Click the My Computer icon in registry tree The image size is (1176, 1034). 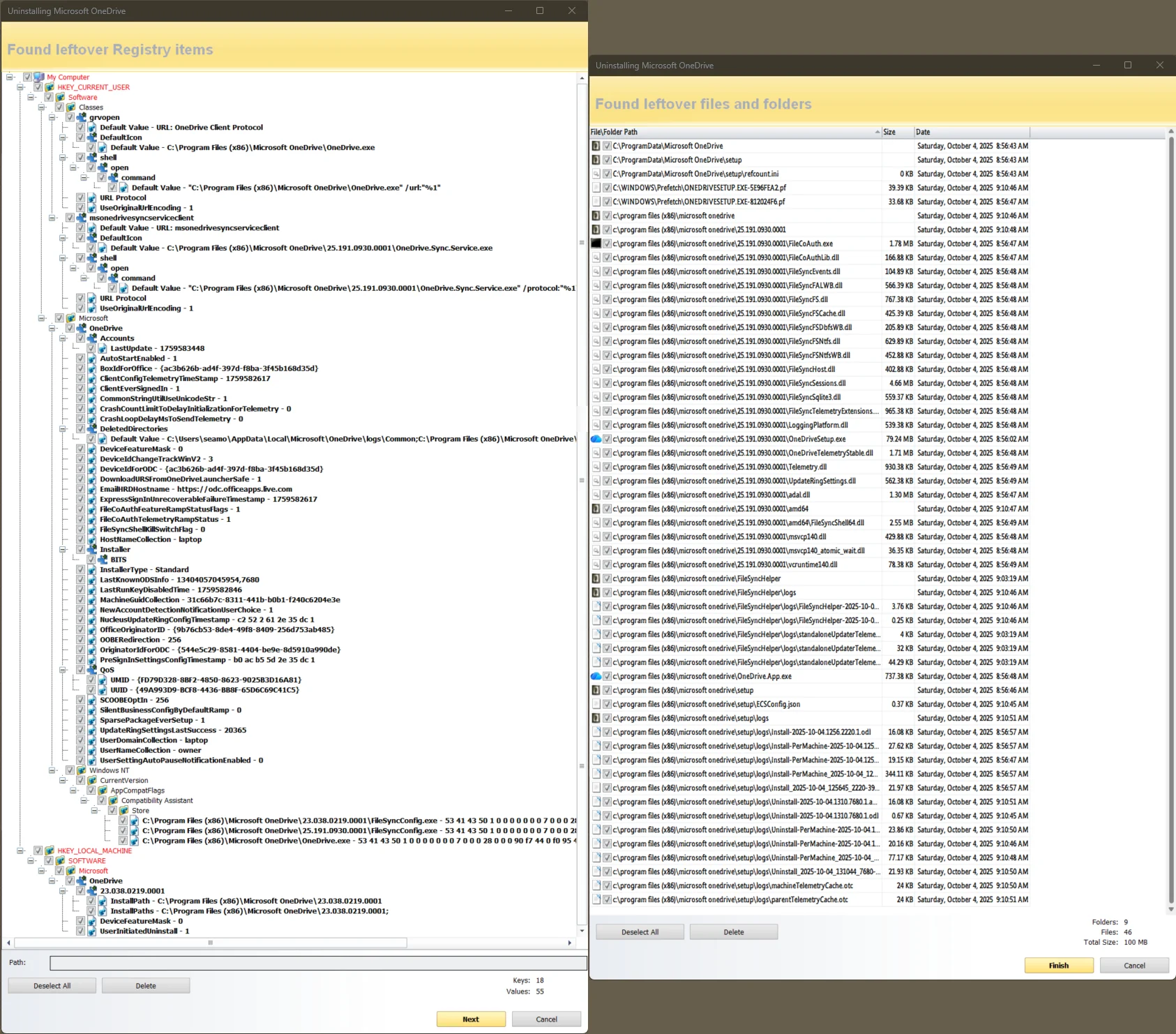coord(39,77)
